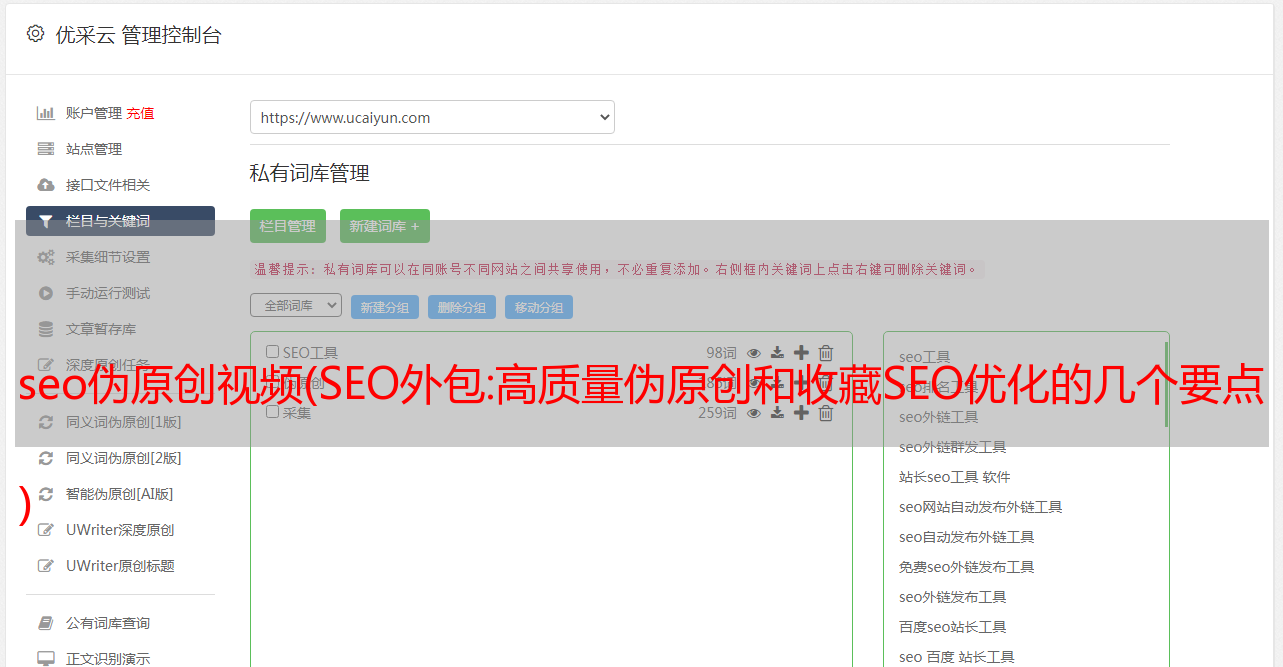Add keywords to 采集 with plus icon

pyautogui.click(x=801, y=413)
